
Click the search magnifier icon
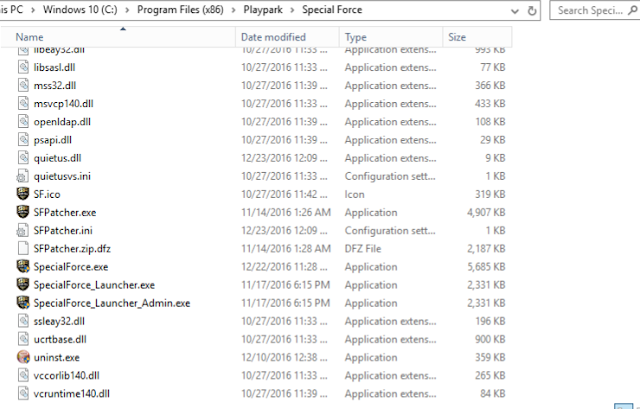coord(632,10)
